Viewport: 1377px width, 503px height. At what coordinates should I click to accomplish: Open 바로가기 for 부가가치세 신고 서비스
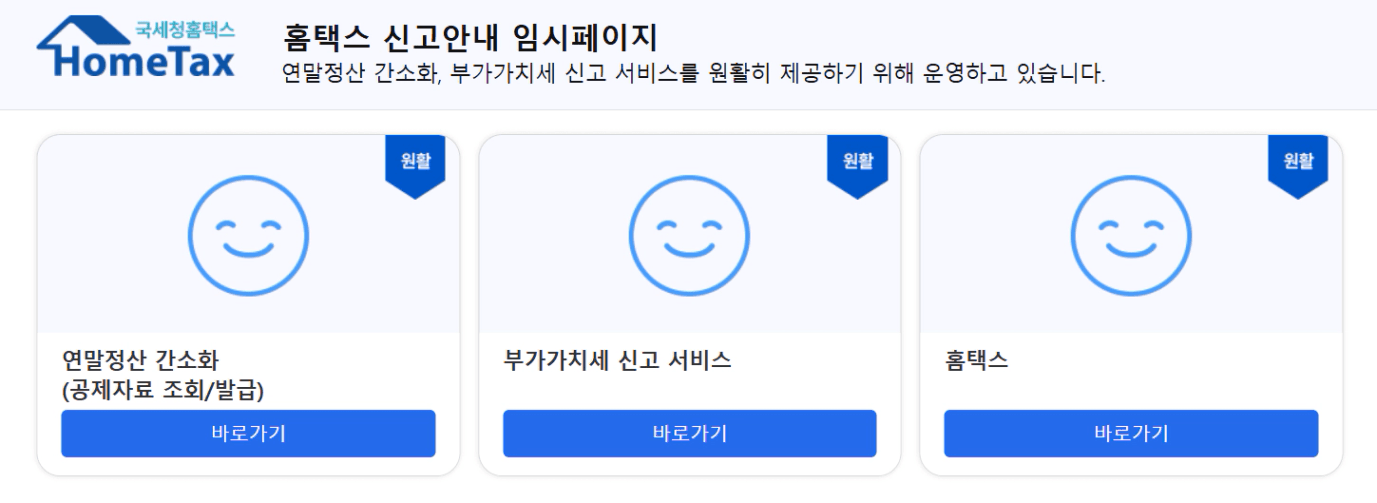[x=690, y=433]
